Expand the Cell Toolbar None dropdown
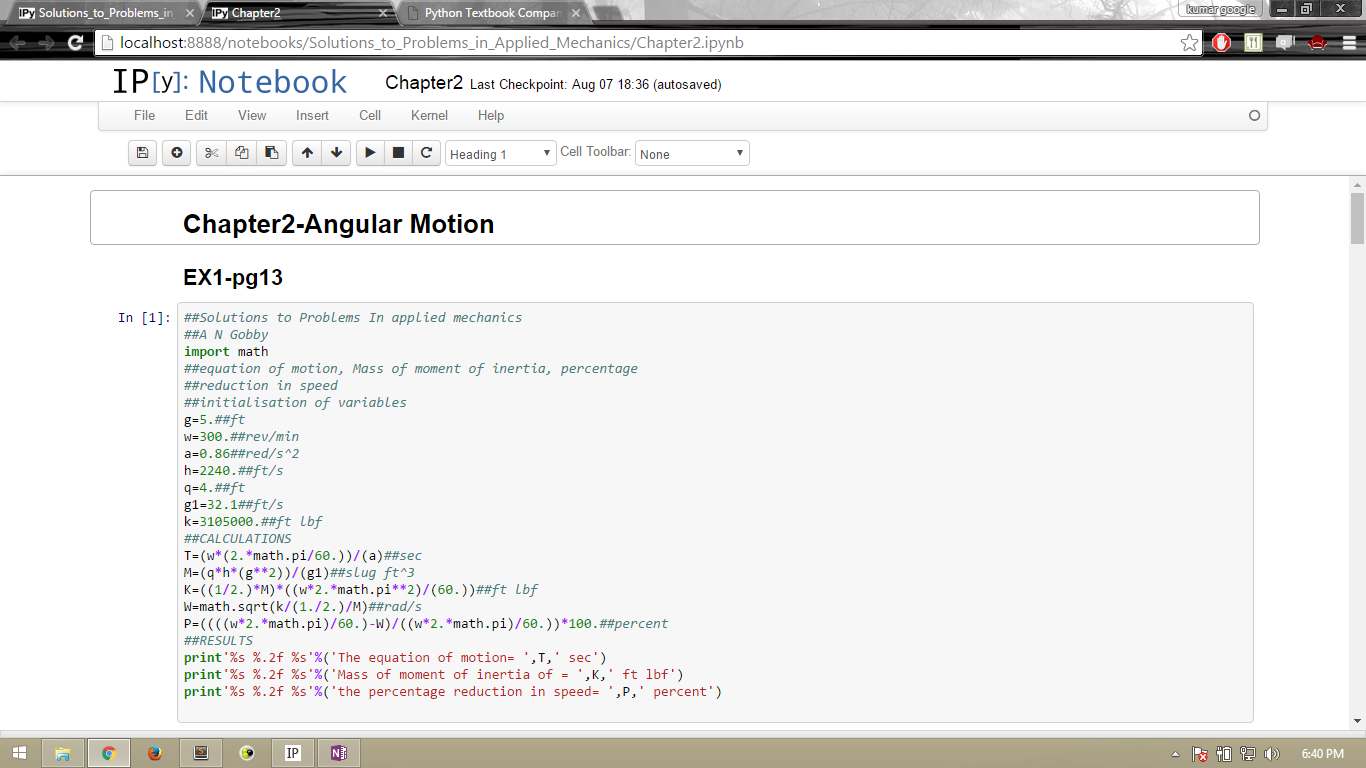The height and width of the screenshot is (768, 1366). click(692, 154)
